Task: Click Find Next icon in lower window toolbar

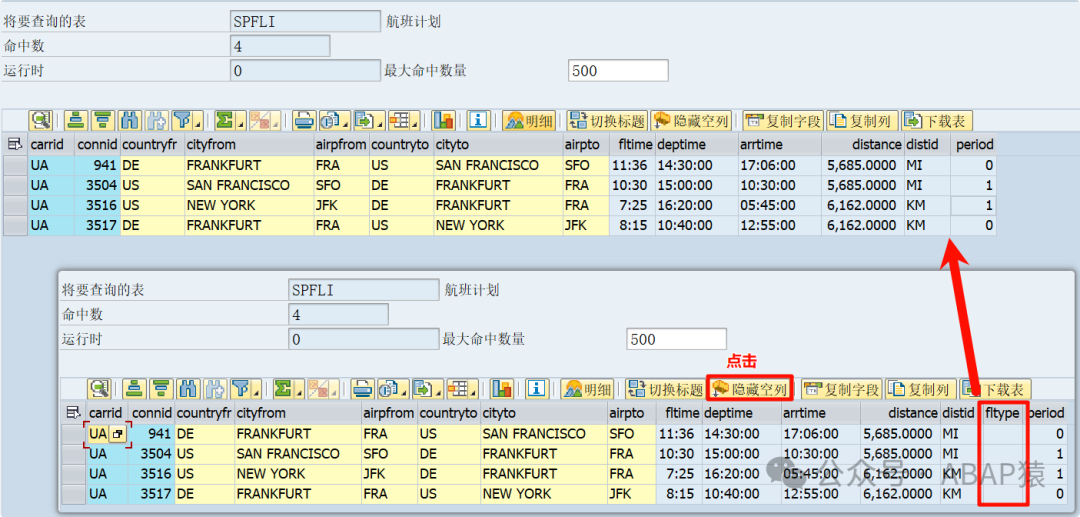Action: click(214, 389)
